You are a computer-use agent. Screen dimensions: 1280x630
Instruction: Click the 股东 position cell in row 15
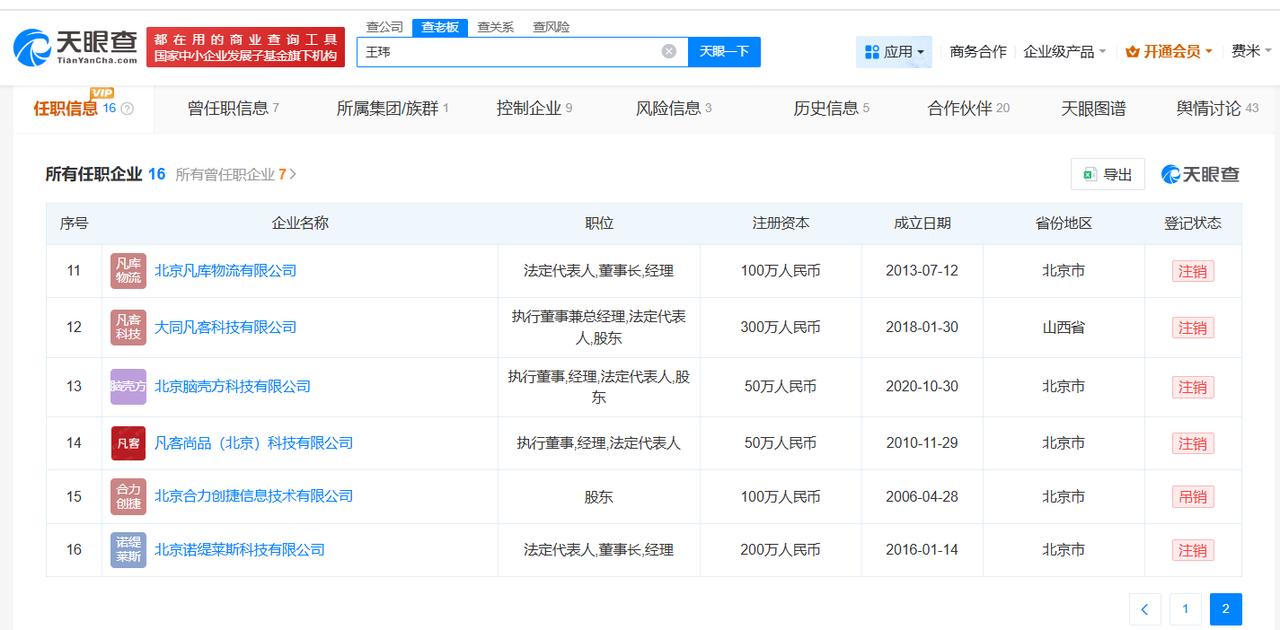(x=599, y=496)
